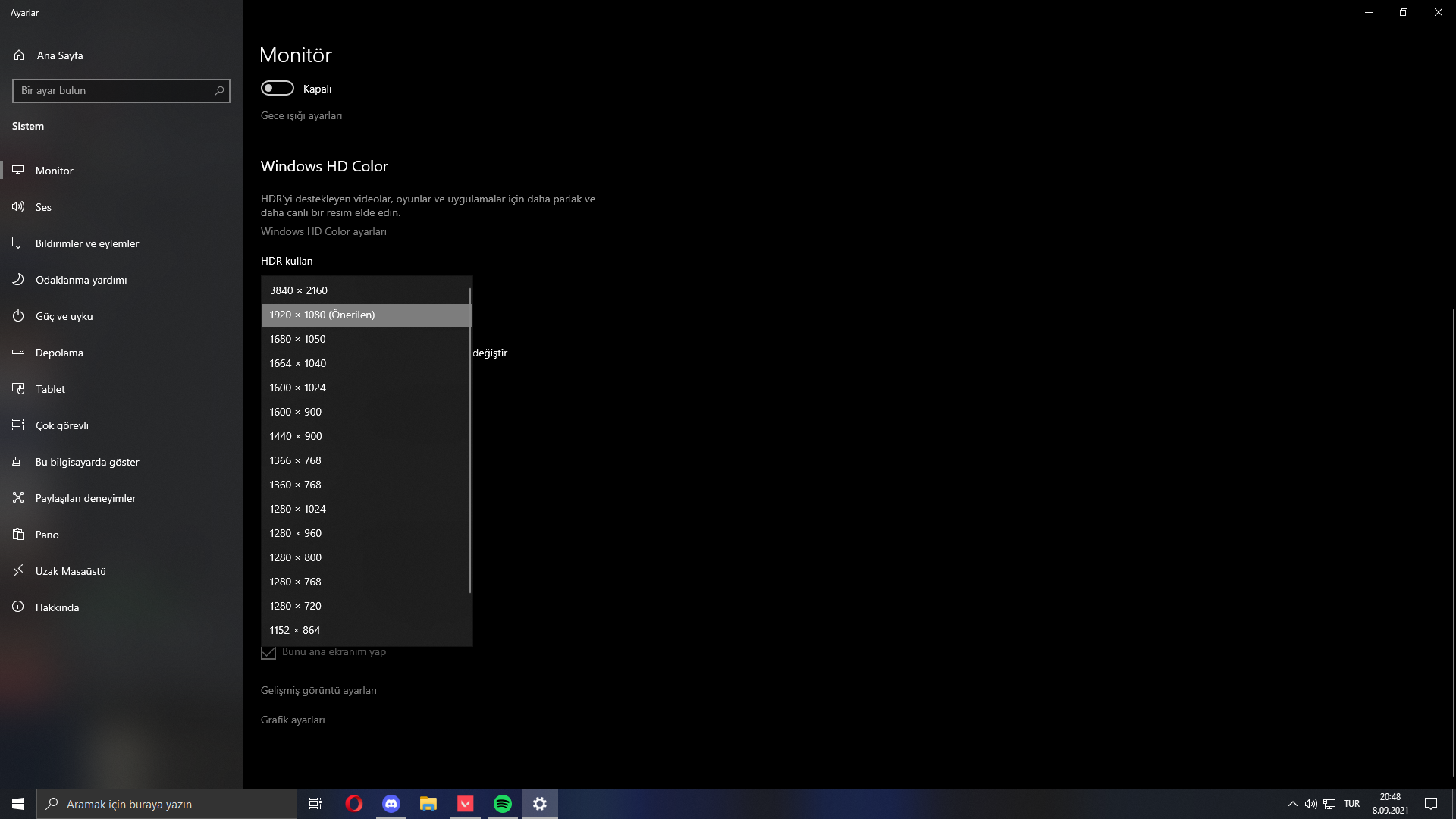Select 1920 × 1080 (Önerilen) resolution
This screenshot has width=1456, height=819.
click(x=366, y=315)
